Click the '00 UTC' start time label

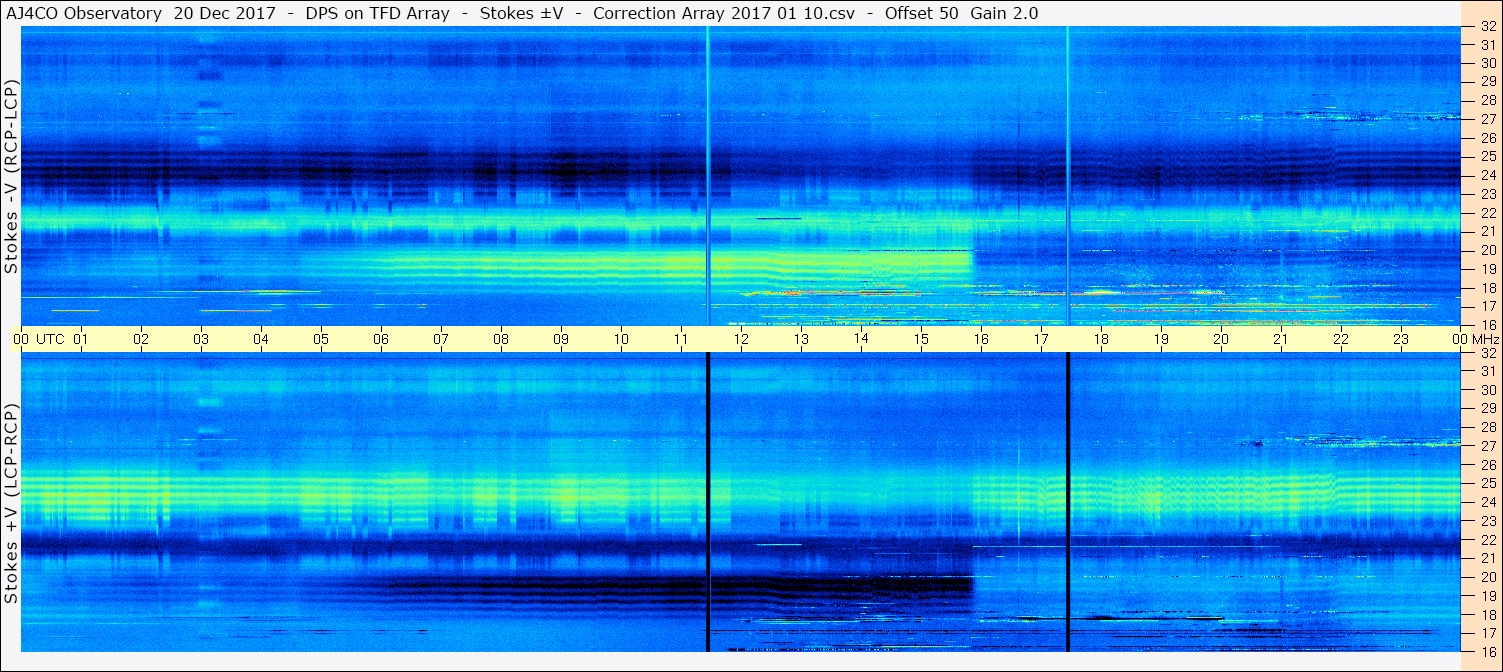[39, 339]
